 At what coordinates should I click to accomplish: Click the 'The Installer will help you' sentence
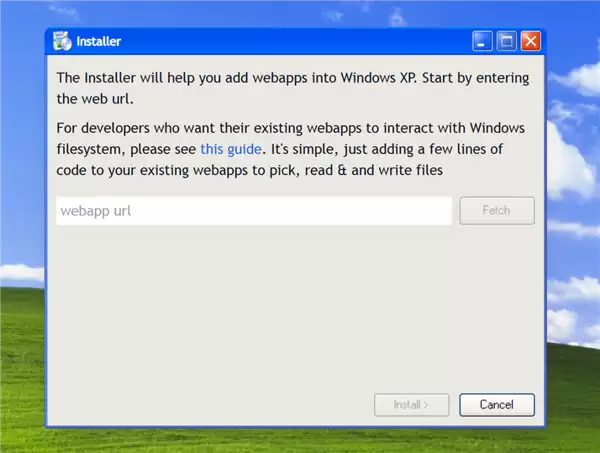point(150,78)
